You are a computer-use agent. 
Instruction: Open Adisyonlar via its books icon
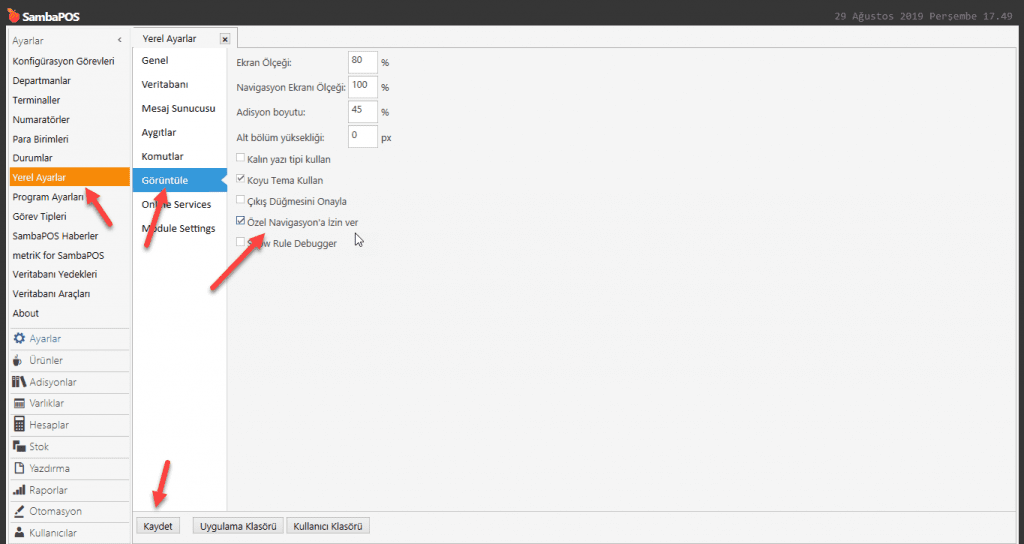point(19,382)
